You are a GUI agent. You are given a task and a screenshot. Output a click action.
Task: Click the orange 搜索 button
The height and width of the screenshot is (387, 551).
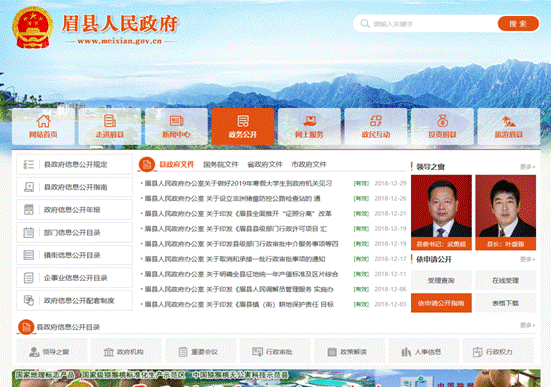pyautogui.click(x=518, y=24)
